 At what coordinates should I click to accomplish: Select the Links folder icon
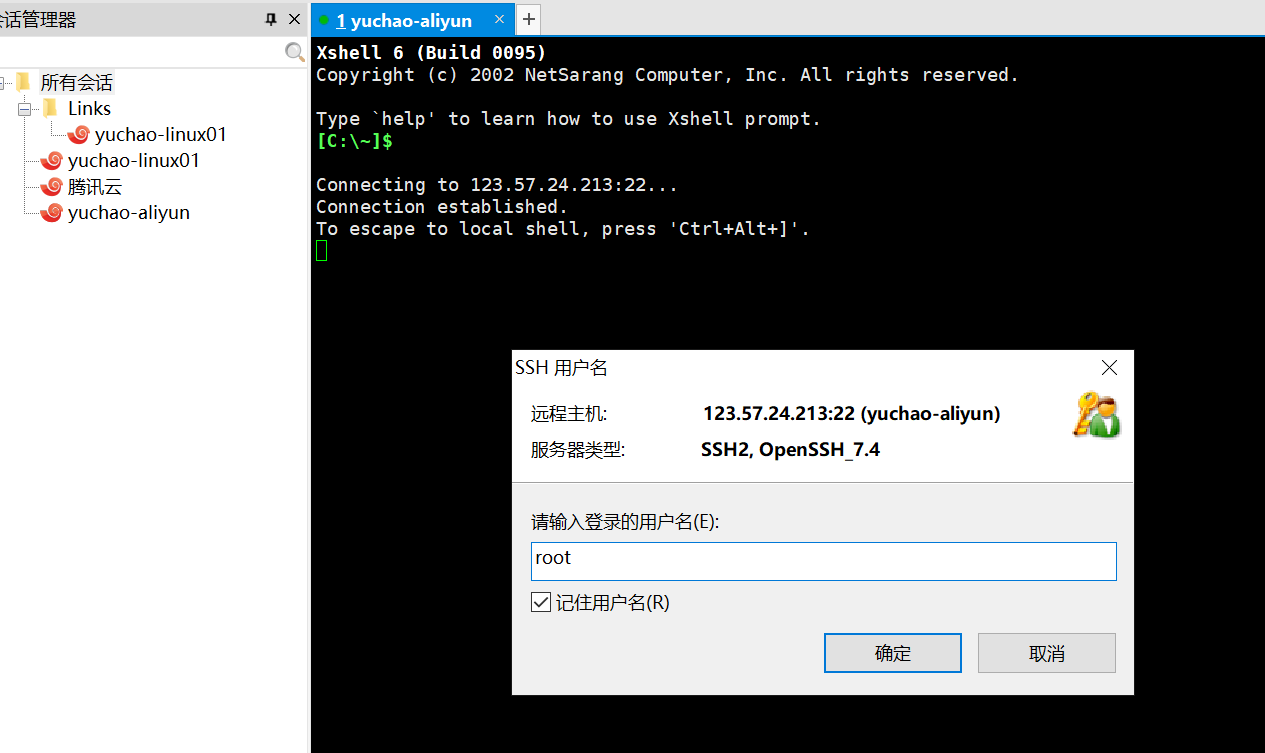tap(50, 109)
